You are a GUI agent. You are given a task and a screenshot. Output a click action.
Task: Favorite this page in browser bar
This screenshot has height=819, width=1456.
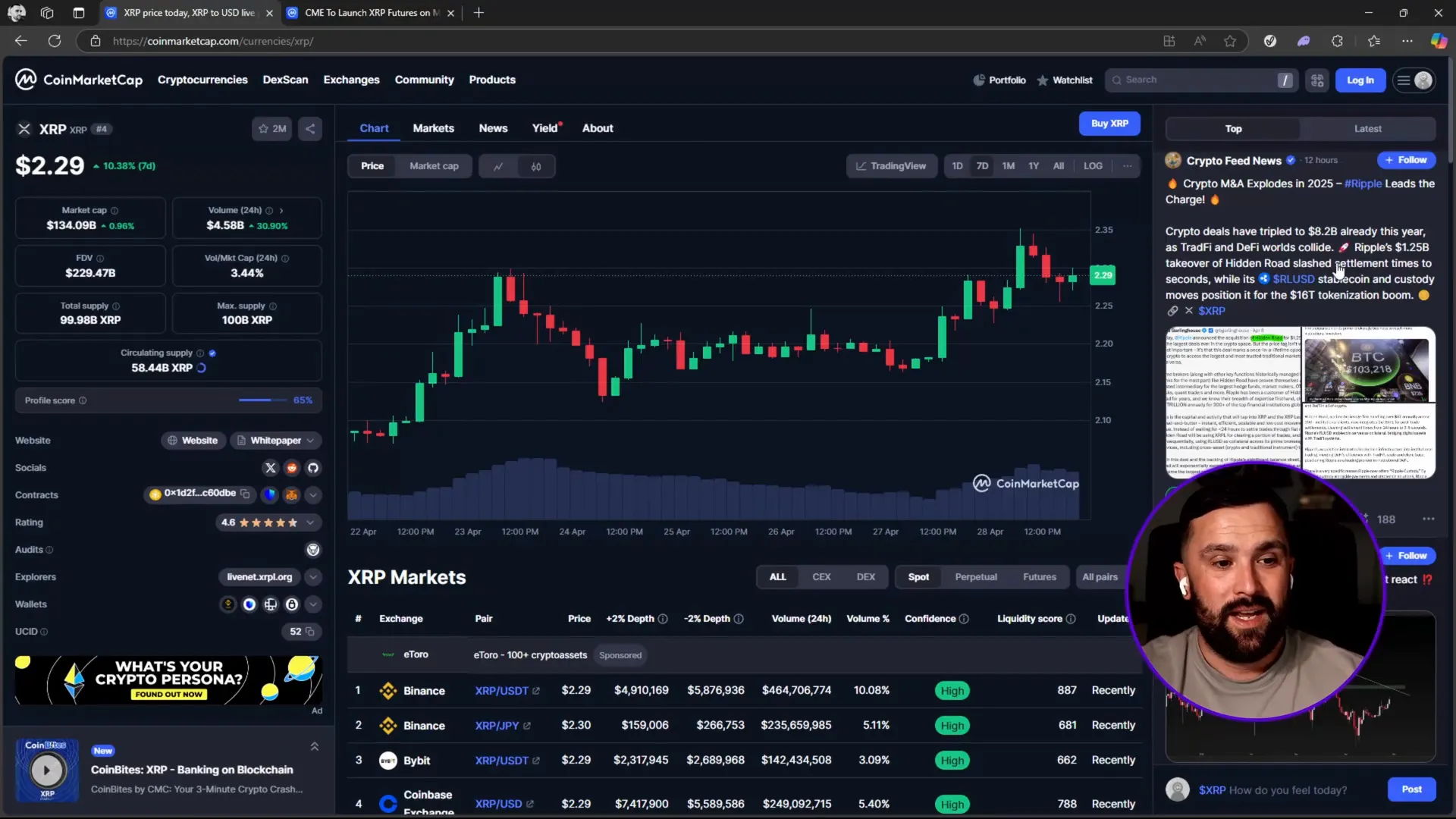(1230, 41)
